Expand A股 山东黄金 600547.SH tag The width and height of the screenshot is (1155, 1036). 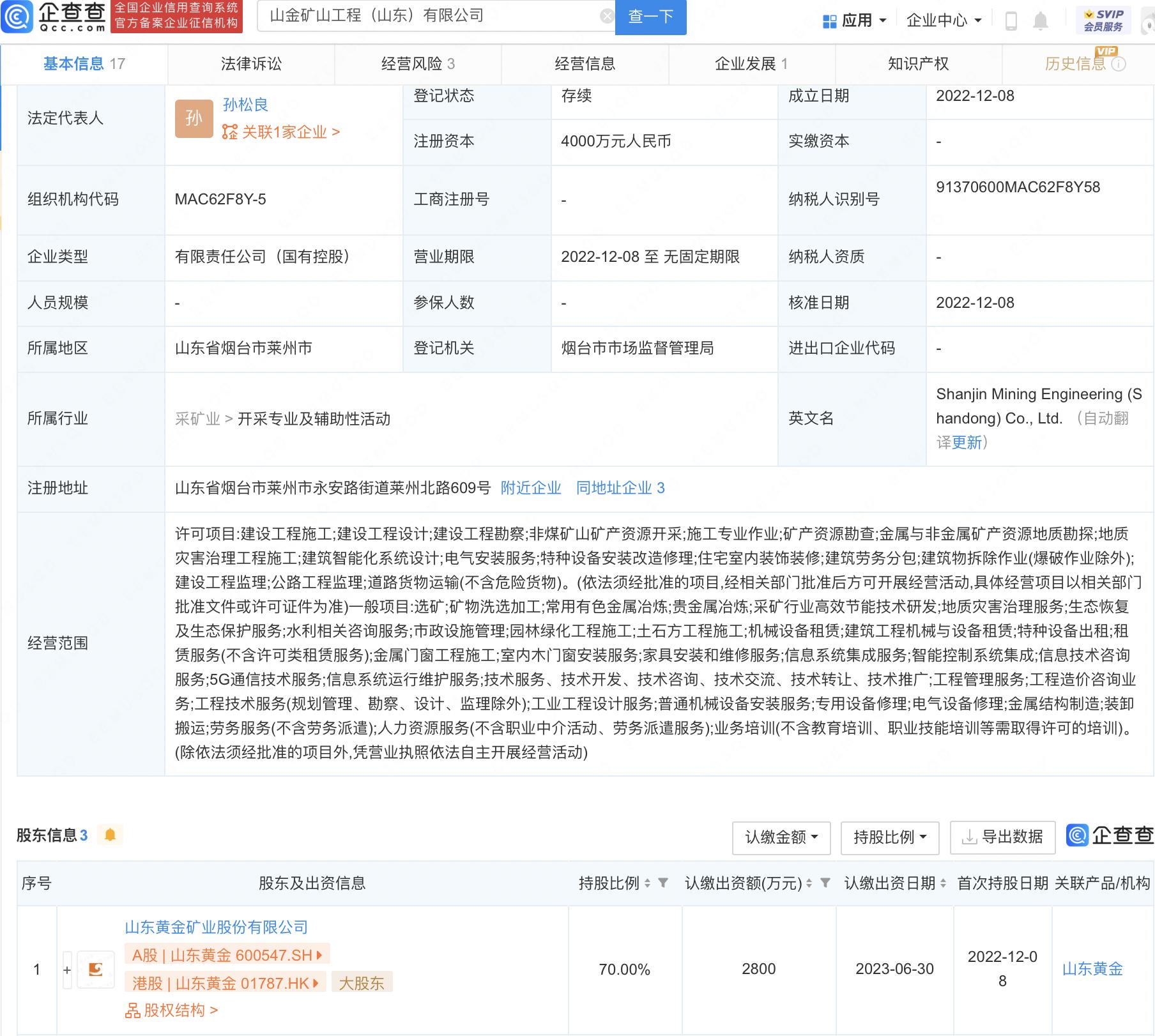click(227, 955)
